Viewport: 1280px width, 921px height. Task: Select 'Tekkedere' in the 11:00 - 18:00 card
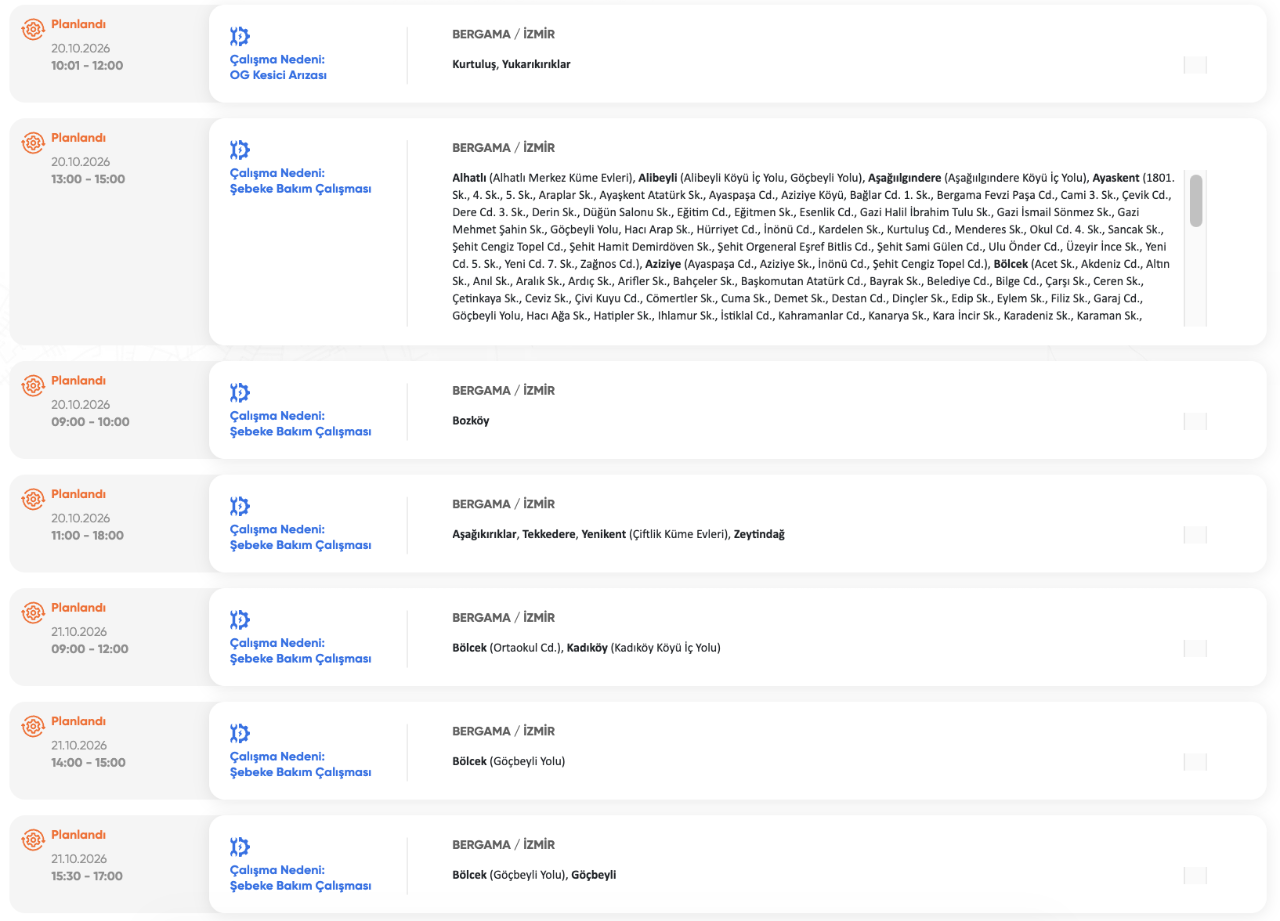(549, 534)
